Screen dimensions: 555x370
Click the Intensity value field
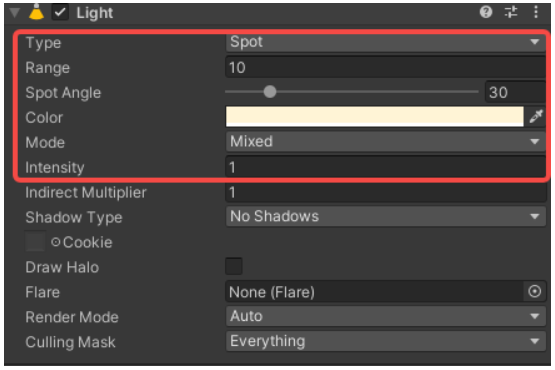(385, 167)
